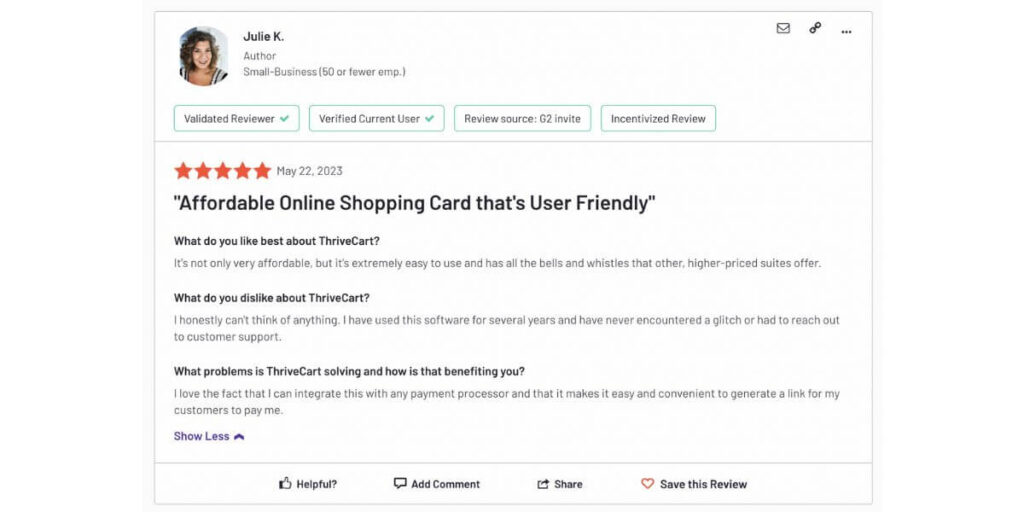Click the Verified Current User badge

click(x=376, y=119)
